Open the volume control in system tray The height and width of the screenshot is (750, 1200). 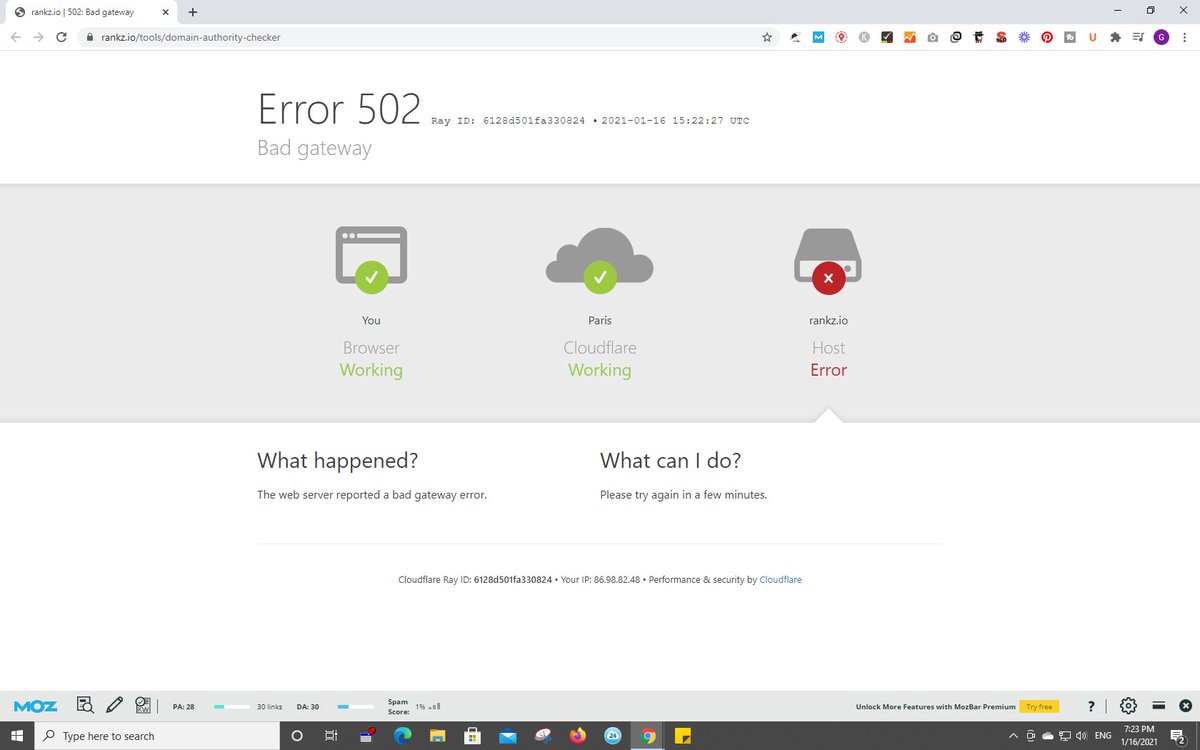(x=1081, y=736)
